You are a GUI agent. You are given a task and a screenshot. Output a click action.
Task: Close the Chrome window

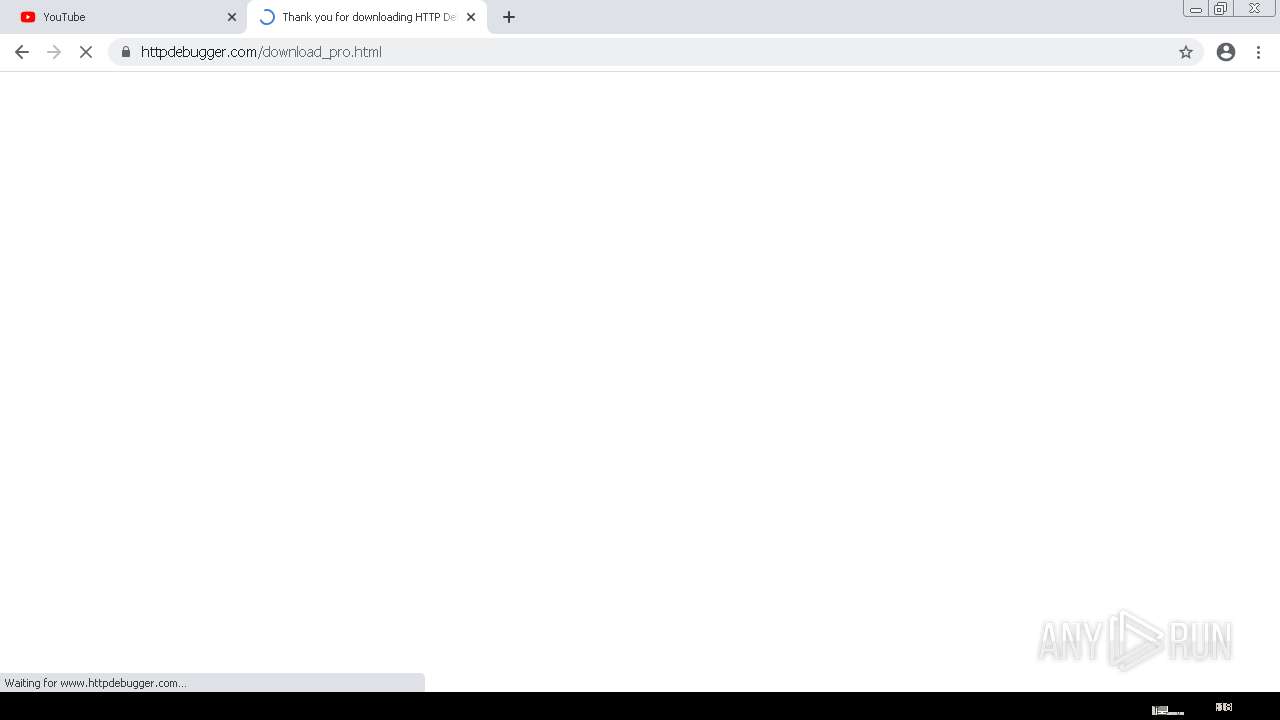1254,9
